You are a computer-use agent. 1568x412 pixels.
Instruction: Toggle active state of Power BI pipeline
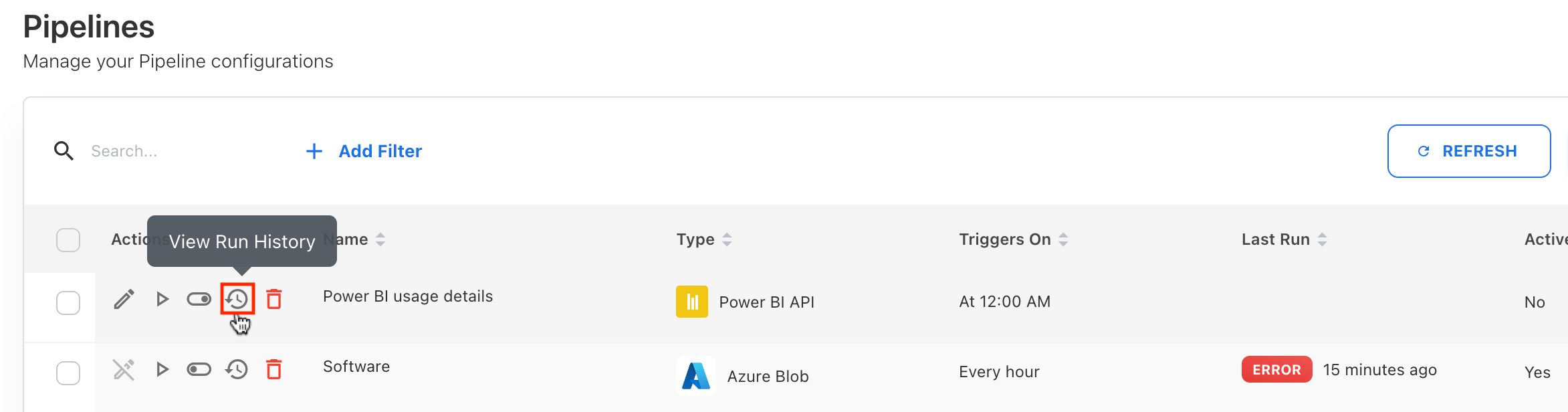tap(199, 299)
